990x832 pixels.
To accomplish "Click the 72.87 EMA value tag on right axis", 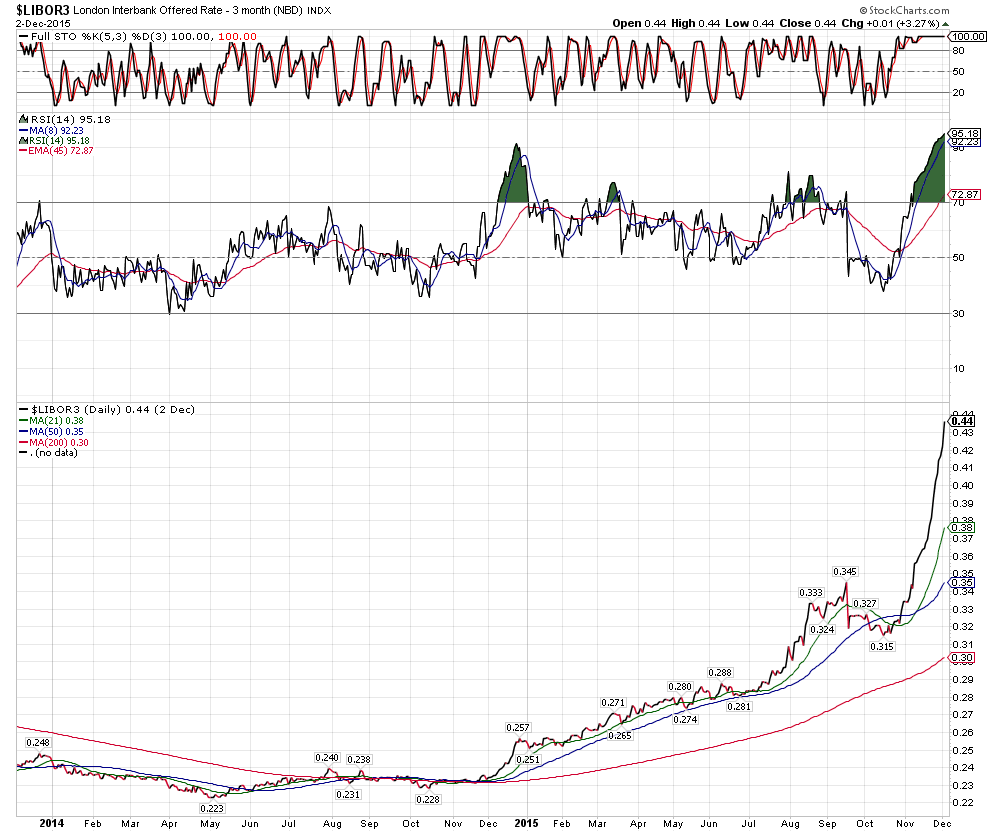I will [964, 194].
